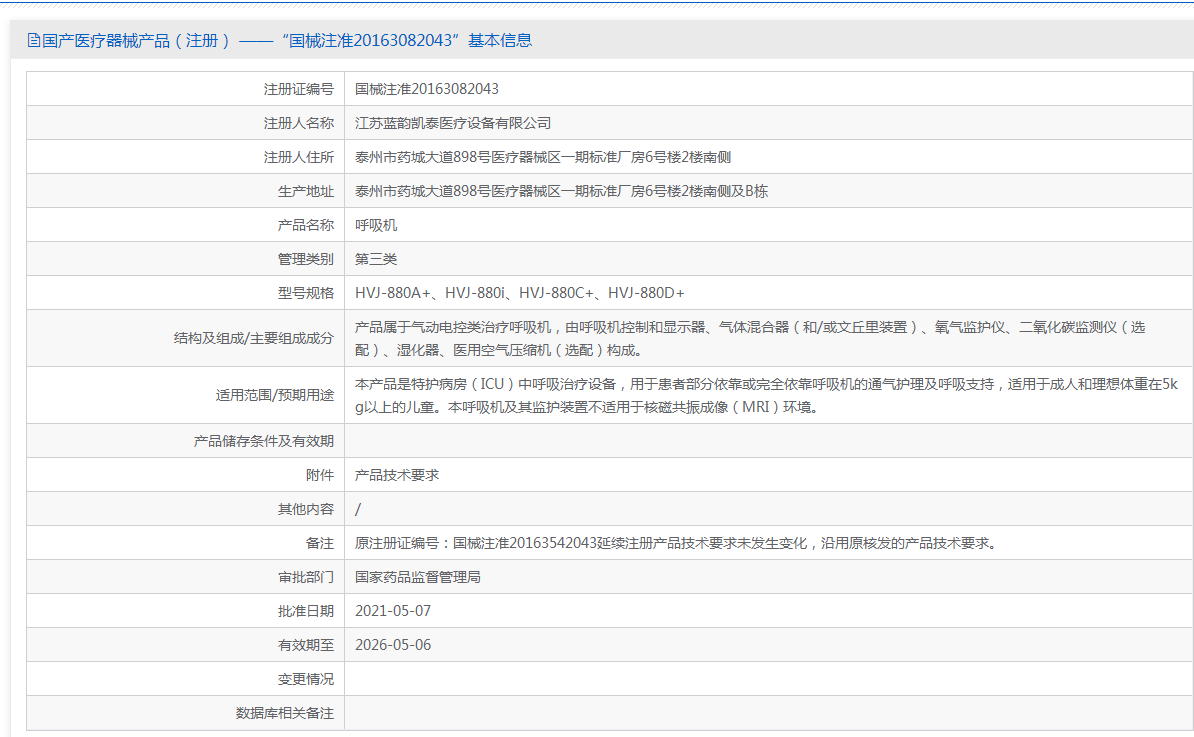Select the company name 江苏蓝韵凯泰医疗设备有限公司

point(453,123)
